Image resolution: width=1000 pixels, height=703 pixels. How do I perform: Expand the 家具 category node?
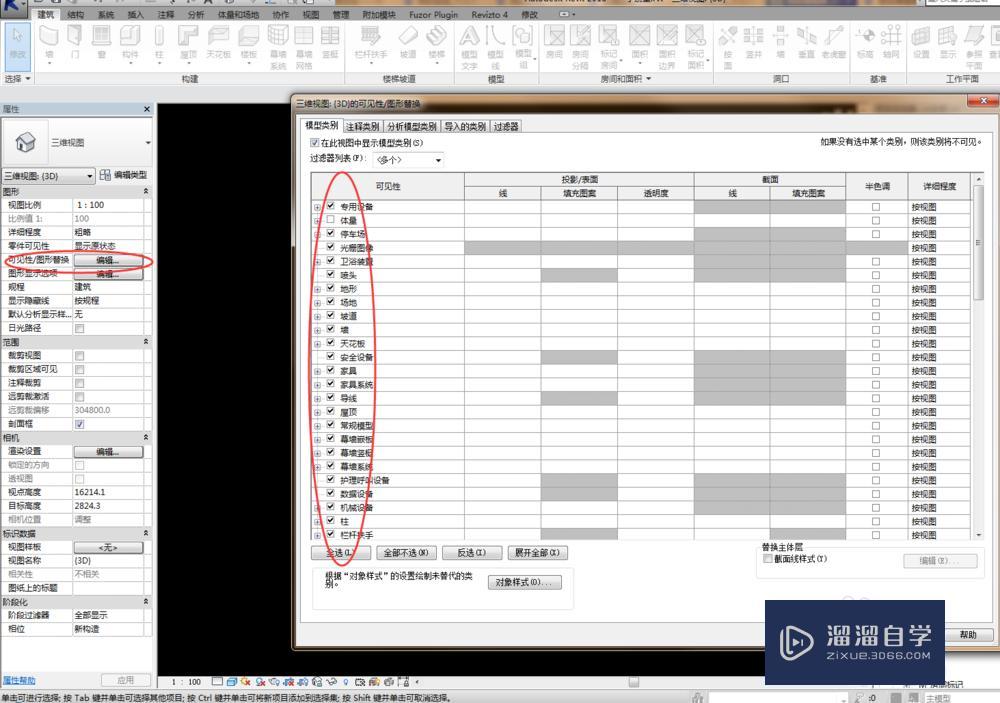point(318,371)
